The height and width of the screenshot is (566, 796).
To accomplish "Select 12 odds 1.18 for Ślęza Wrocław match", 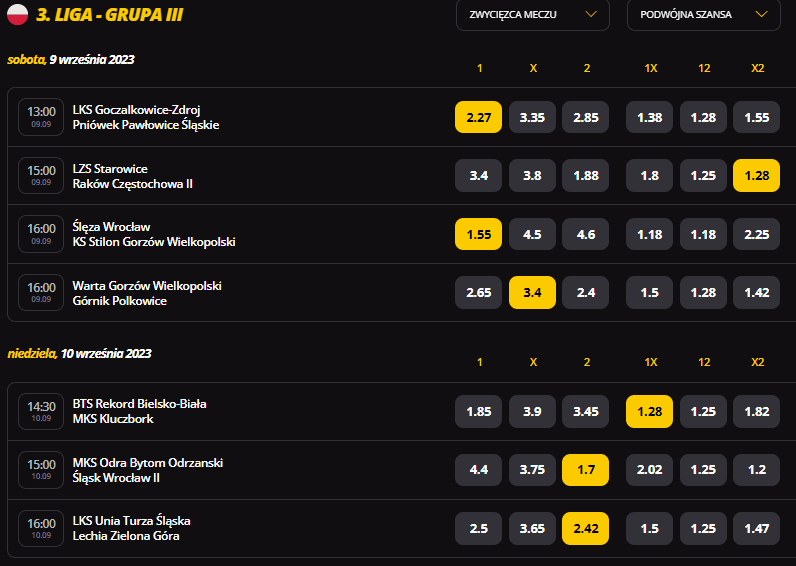I will [x=703, y=234].
